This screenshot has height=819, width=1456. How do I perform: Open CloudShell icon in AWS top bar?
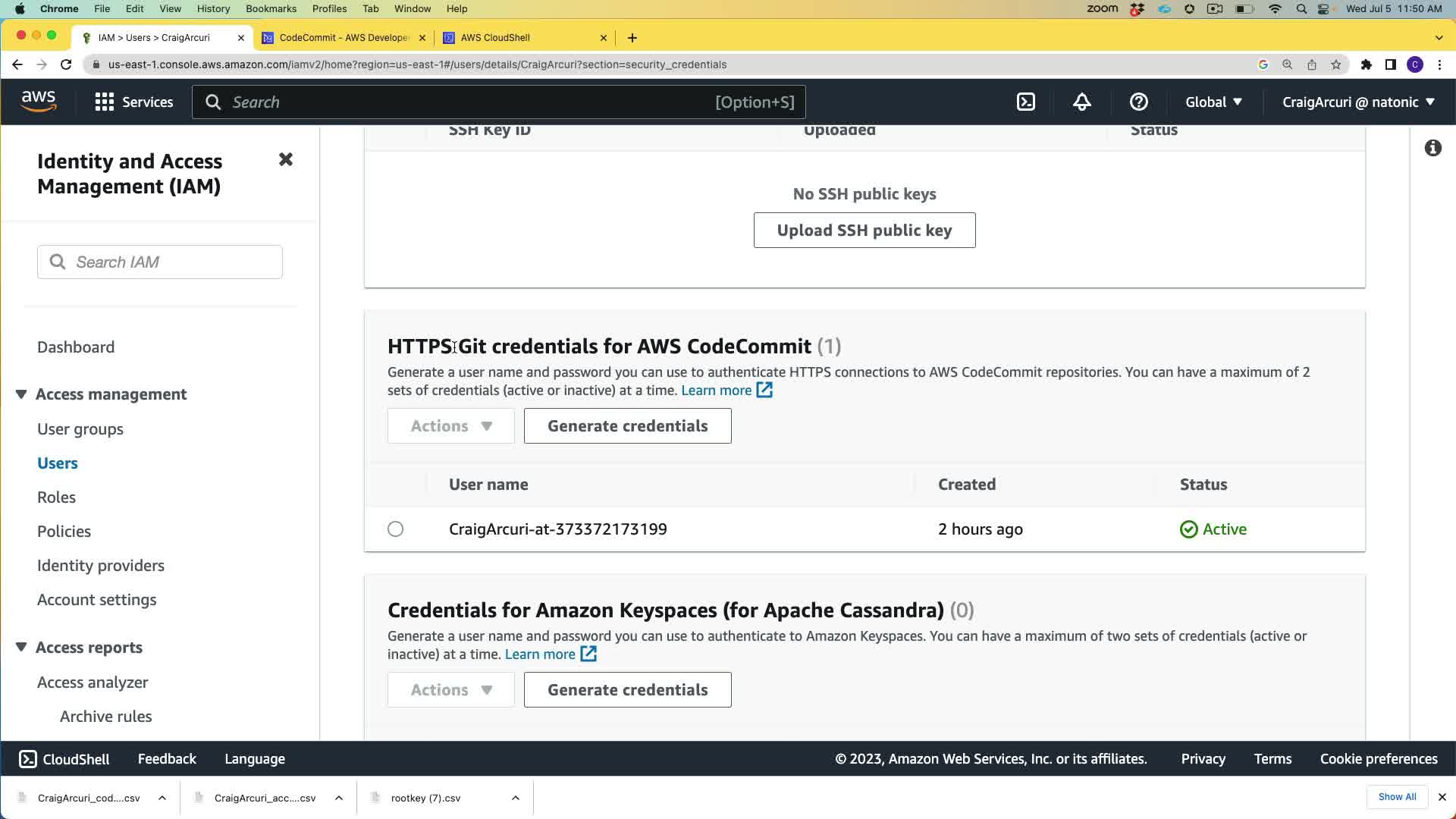point(1025,102)
